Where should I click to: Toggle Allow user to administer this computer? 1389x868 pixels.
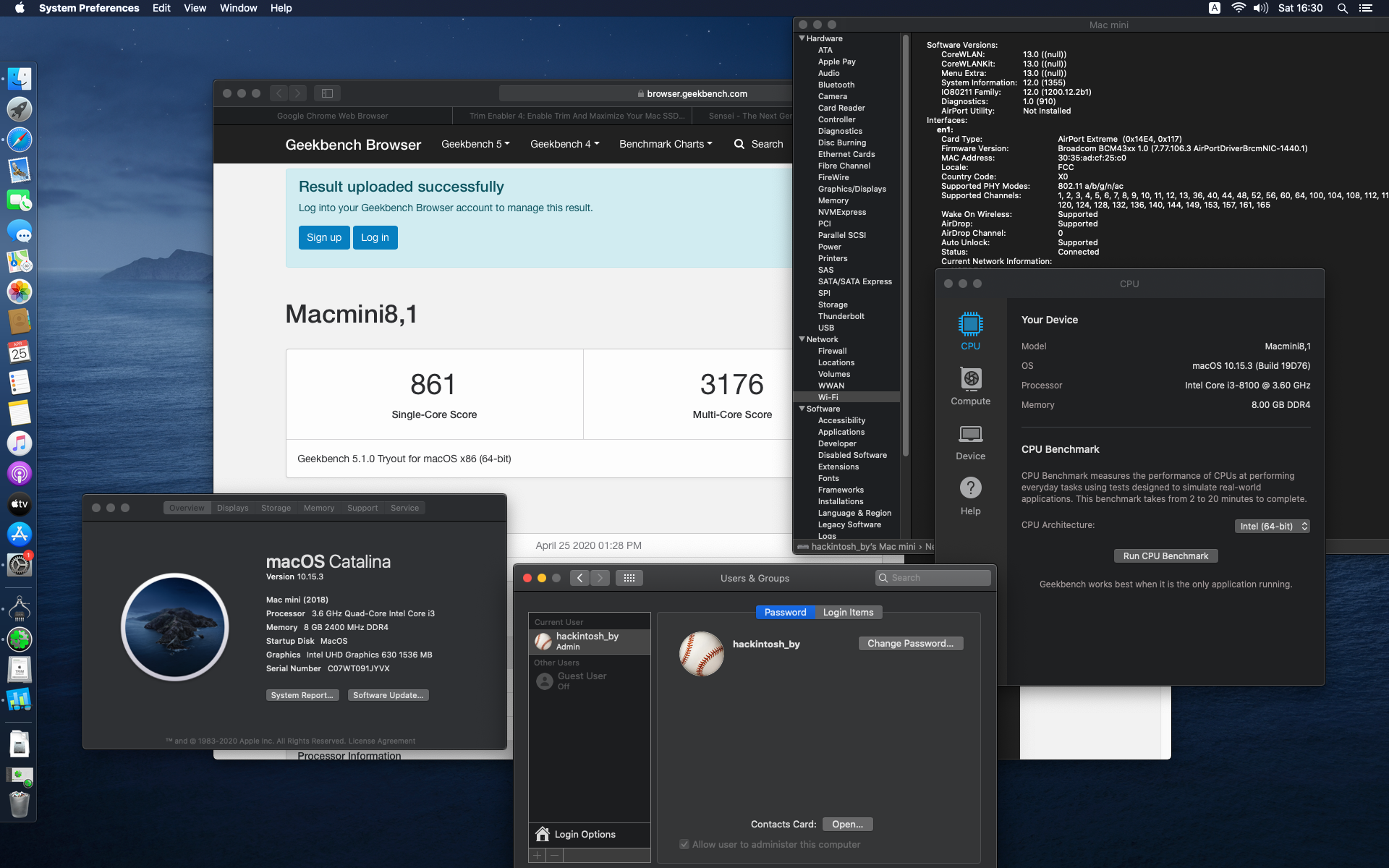[684, 844]
